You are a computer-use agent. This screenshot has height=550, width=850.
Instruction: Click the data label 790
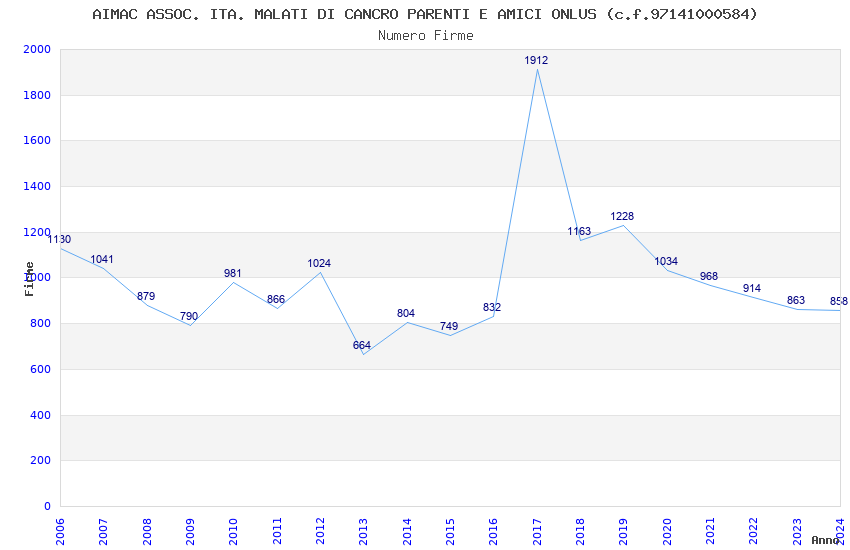[x=189, y=316]
